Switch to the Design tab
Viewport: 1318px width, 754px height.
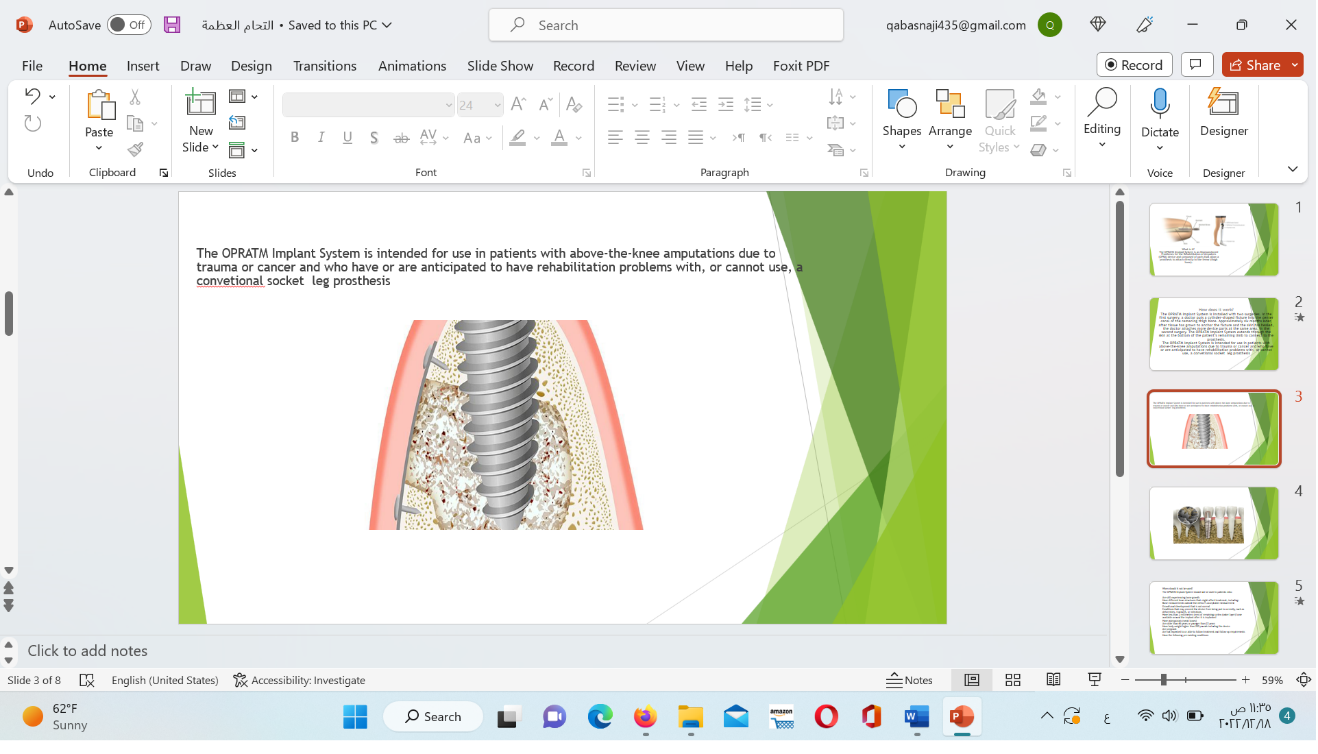coord(251,66)
